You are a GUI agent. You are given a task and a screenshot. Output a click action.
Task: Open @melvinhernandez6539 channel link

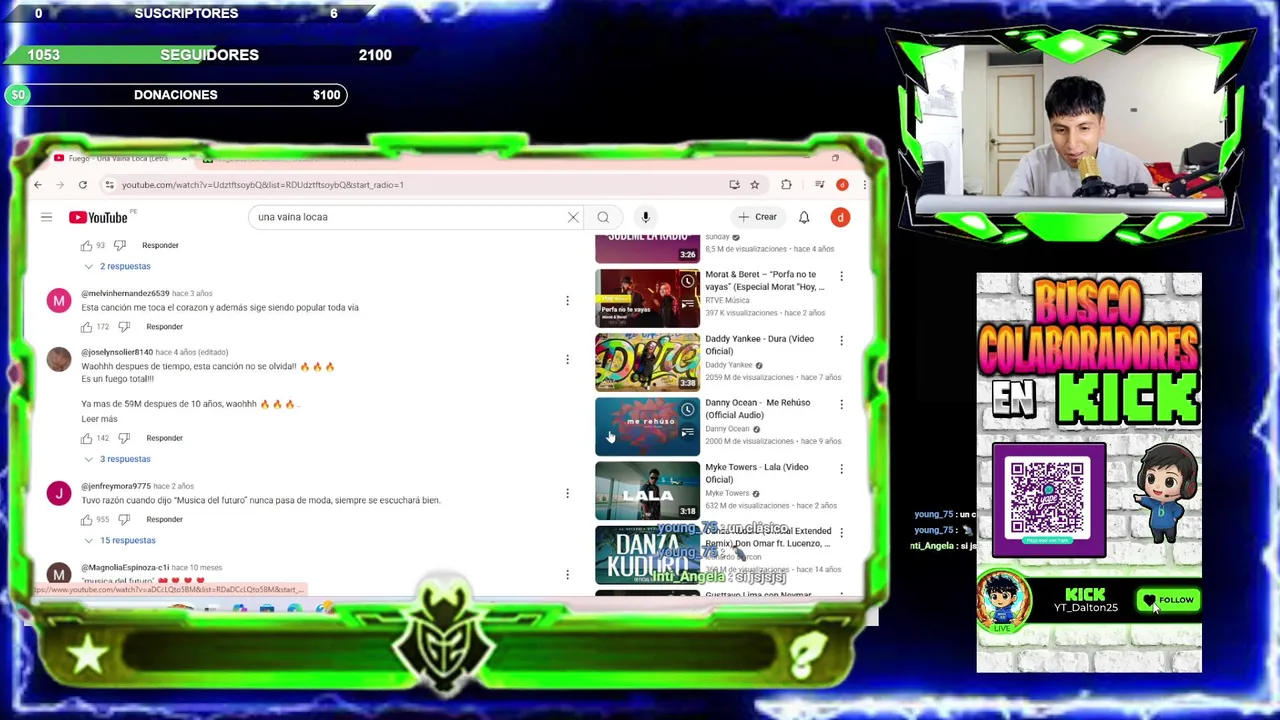125,293
